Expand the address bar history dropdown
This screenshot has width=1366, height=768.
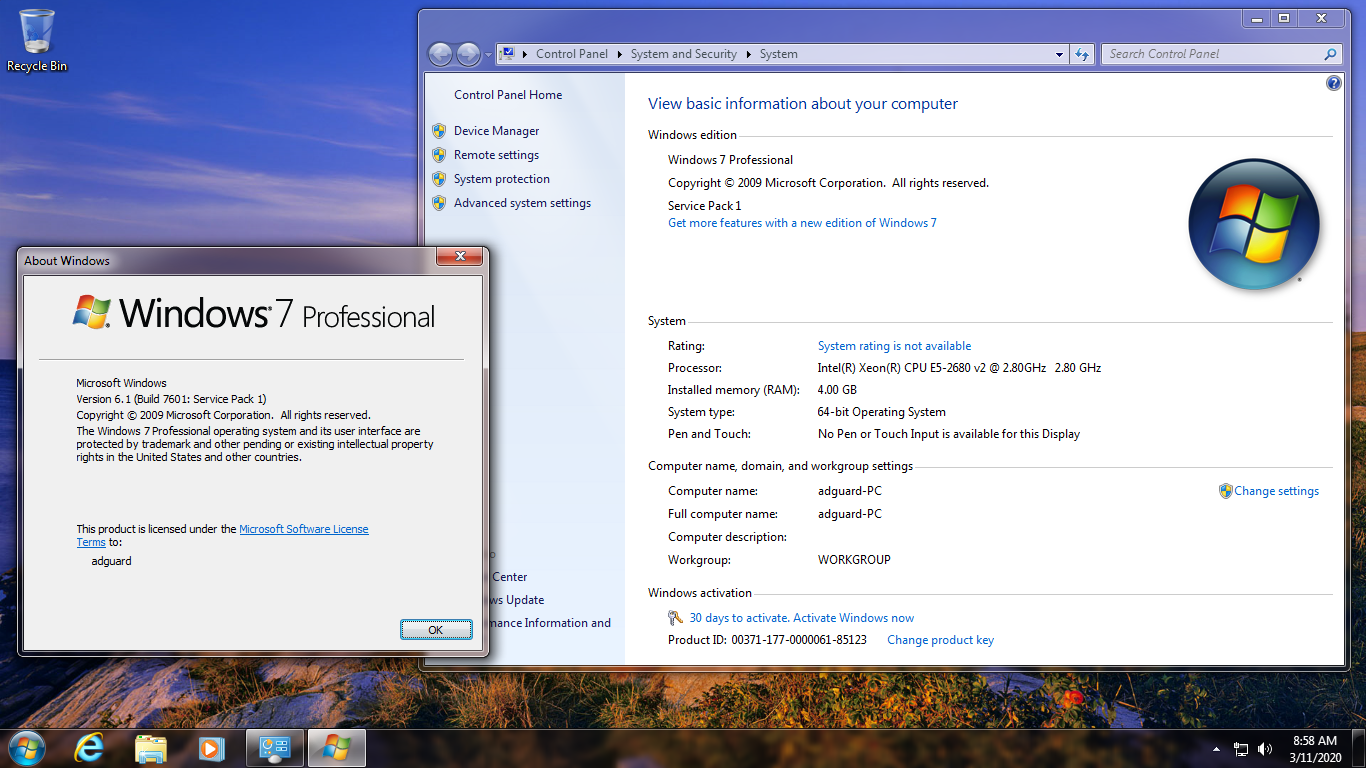[1060, 54]
